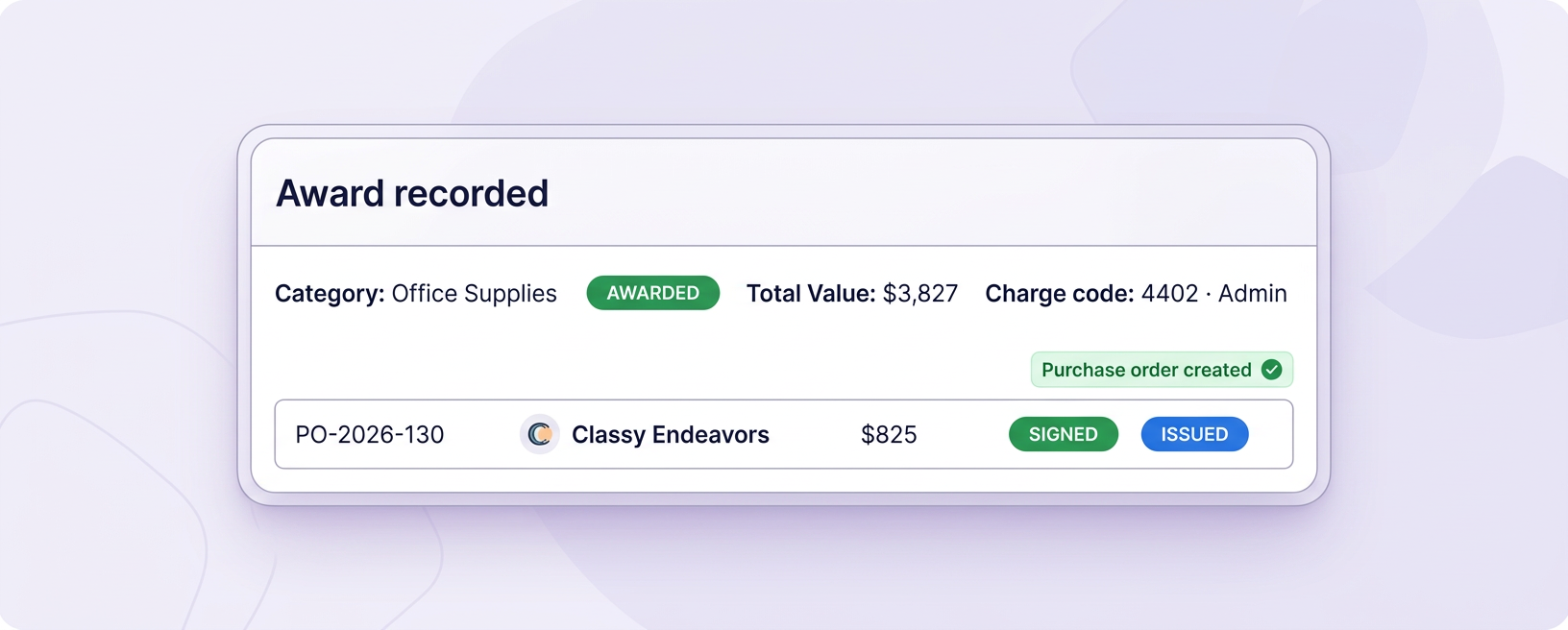Click the Charge code: field label
This screenshot has width=1568, height=630.
click(1060, 294)
